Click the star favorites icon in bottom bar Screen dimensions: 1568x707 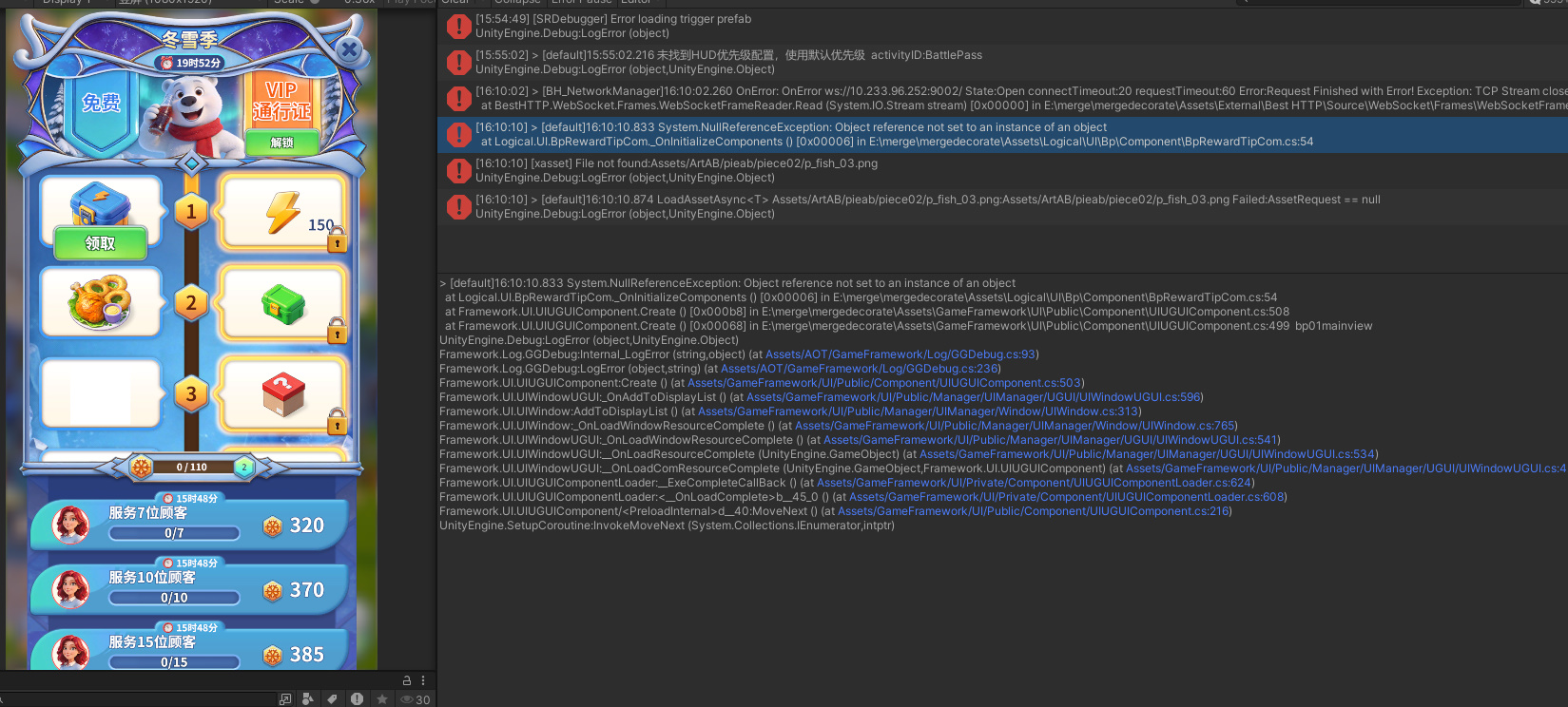pyautogui.click(x=382, y=699)
